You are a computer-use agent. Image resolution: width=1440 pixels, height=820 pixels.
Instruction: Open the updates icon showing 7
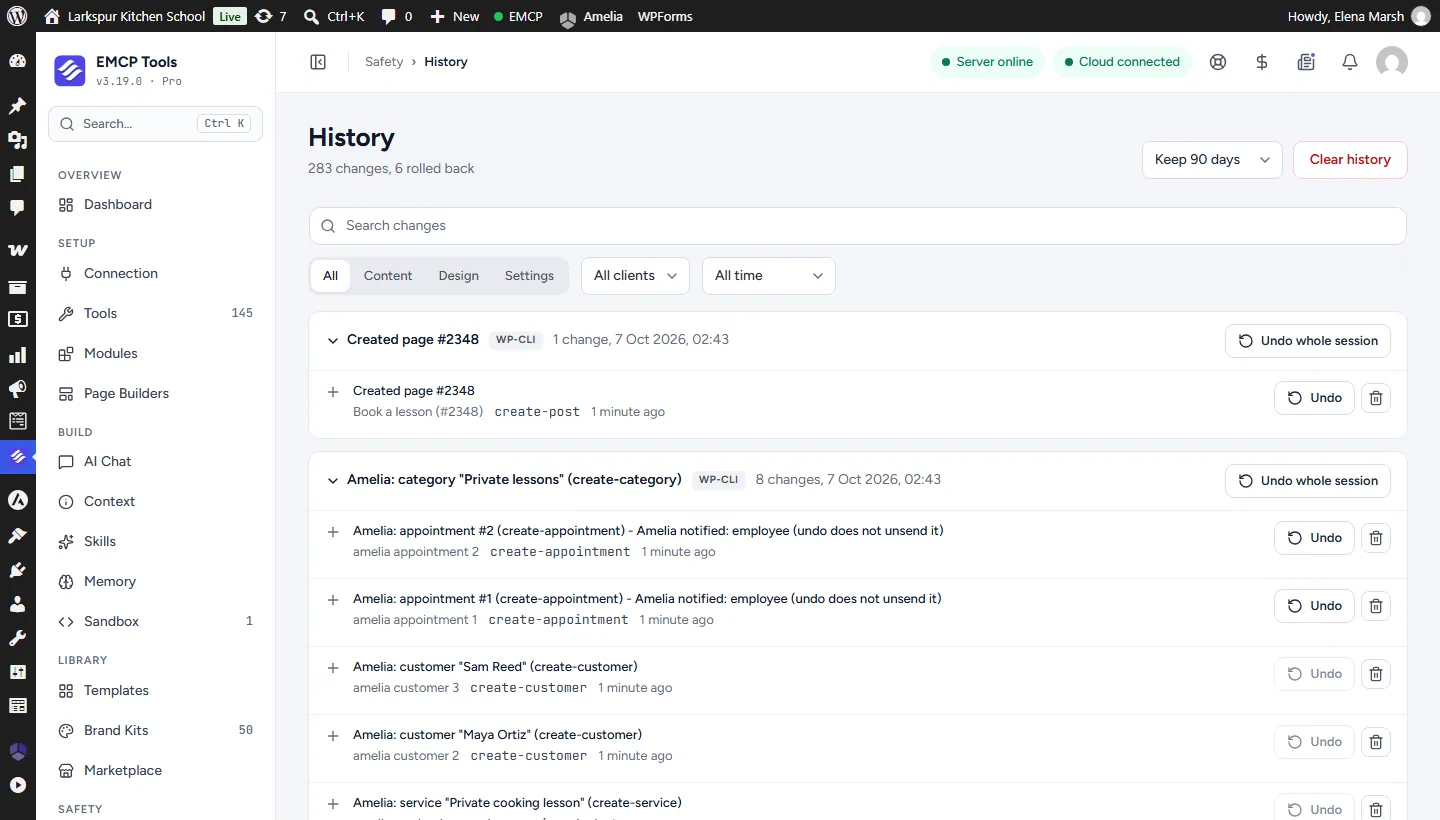pos(270,16)
